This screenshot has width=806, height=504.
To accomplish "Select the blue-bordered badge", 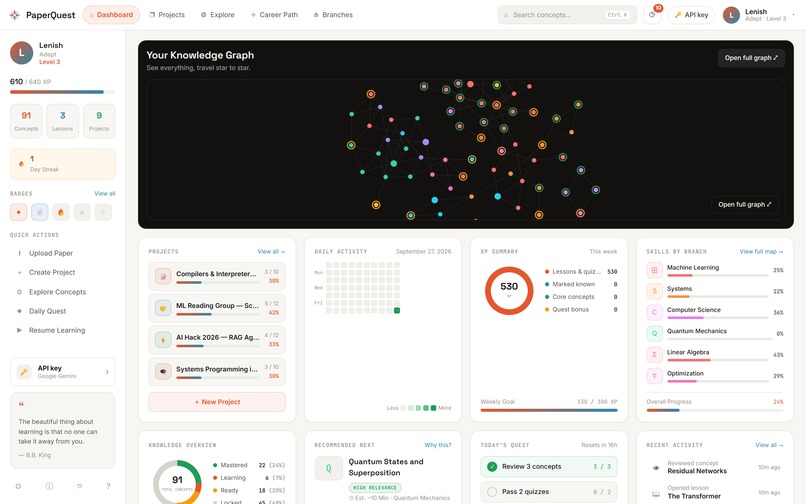I will (40, 212).
